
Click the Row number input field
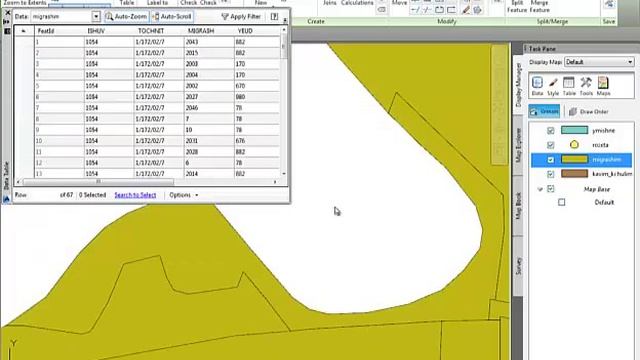(x=43, y=195)
